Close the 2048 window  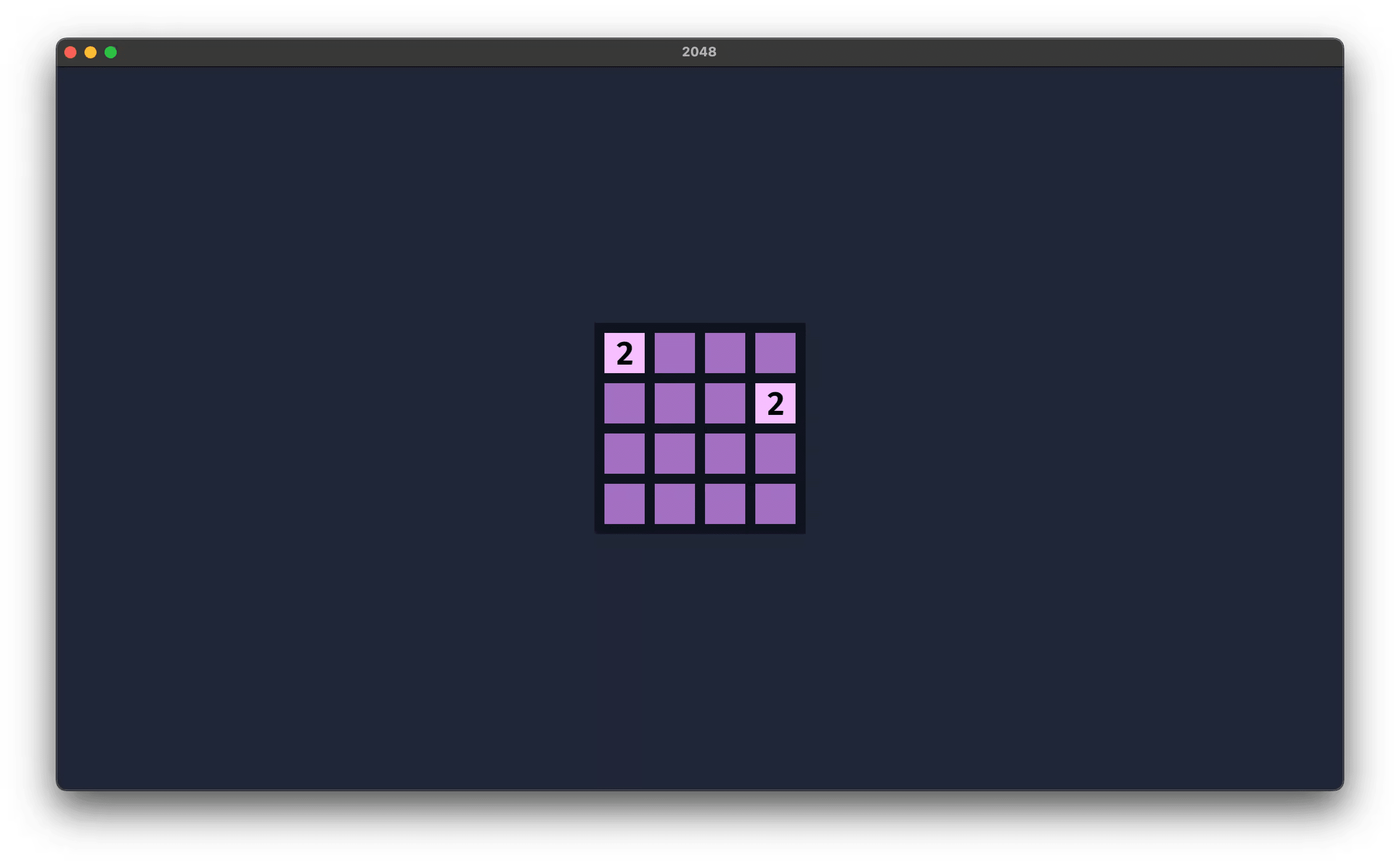point(70,53)
